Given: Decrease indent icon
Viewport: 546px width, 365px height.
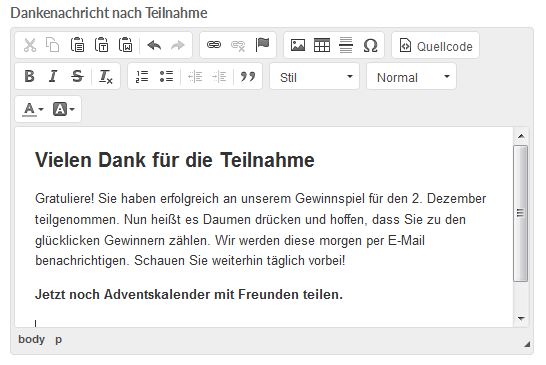Looking at the screenshot, I should pos(195,76).
